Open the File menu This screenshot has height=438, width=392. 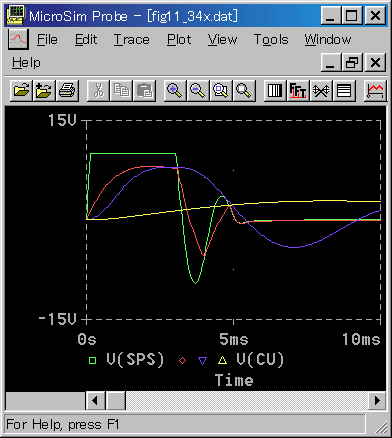click(x=47, y=40)
